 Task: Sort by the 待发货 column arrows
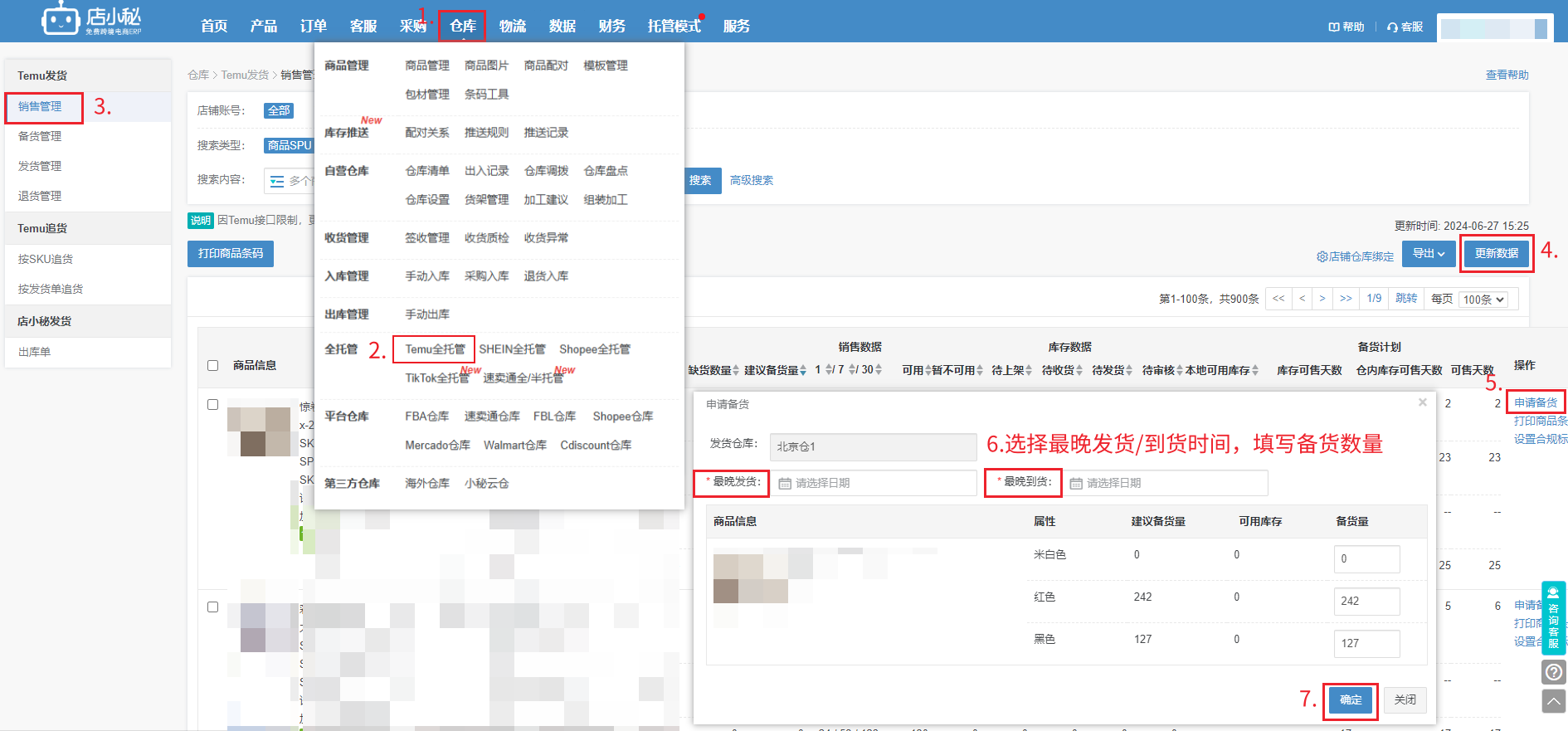pyautogui.click(x=1129, y=370)
